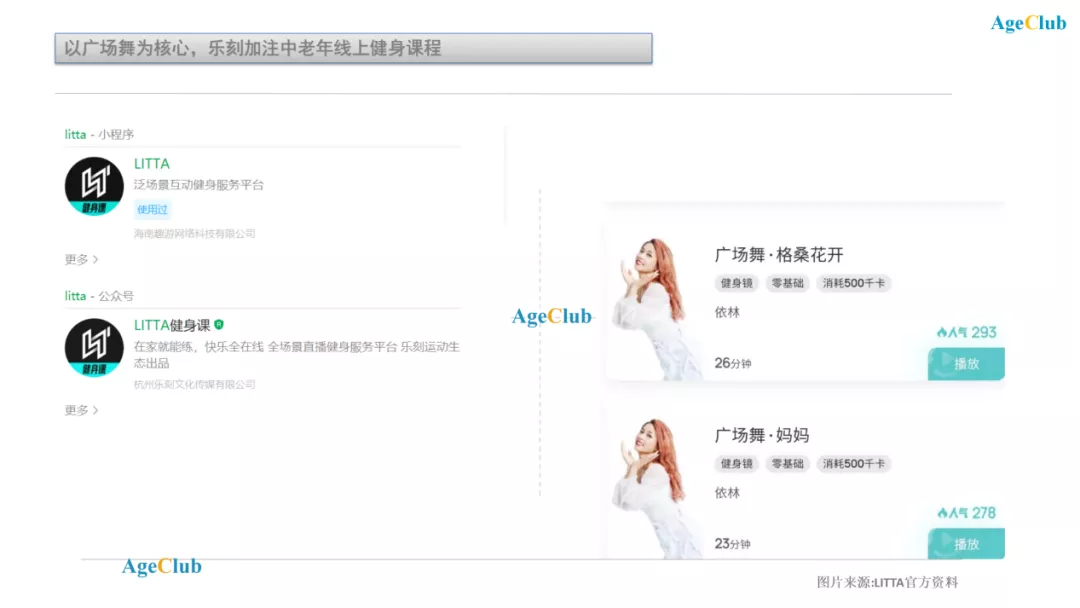
Task: Click the company name 杭州乐刻文化传媒有限公司
Action: (x=195, y=384)
